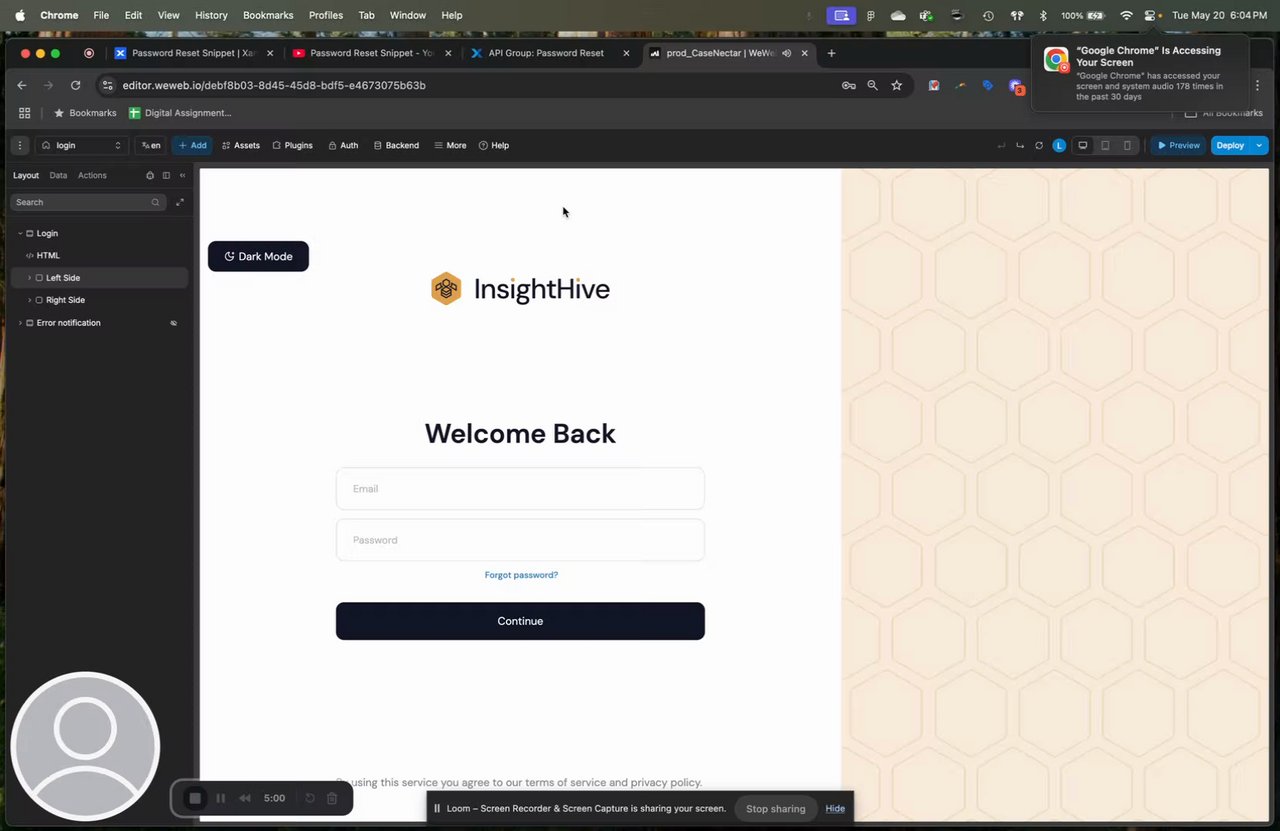Expand the Left Side tree node

click(x=29, y=278)
